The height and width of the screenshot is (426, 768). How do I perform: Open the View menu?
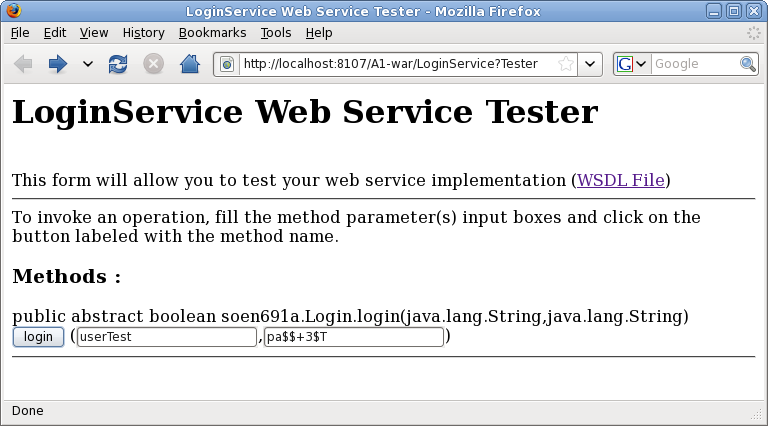click(x=94, y=33)
